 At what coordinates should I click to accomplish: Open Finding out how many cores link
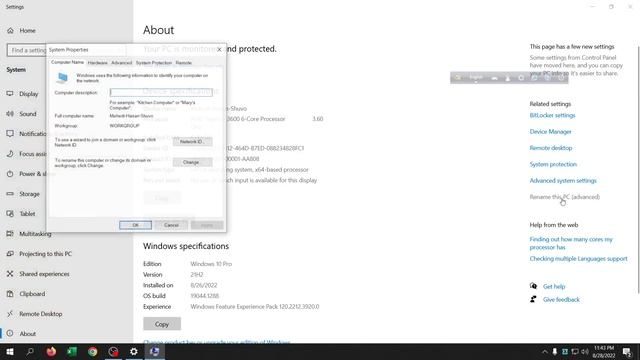coord(571,243)
